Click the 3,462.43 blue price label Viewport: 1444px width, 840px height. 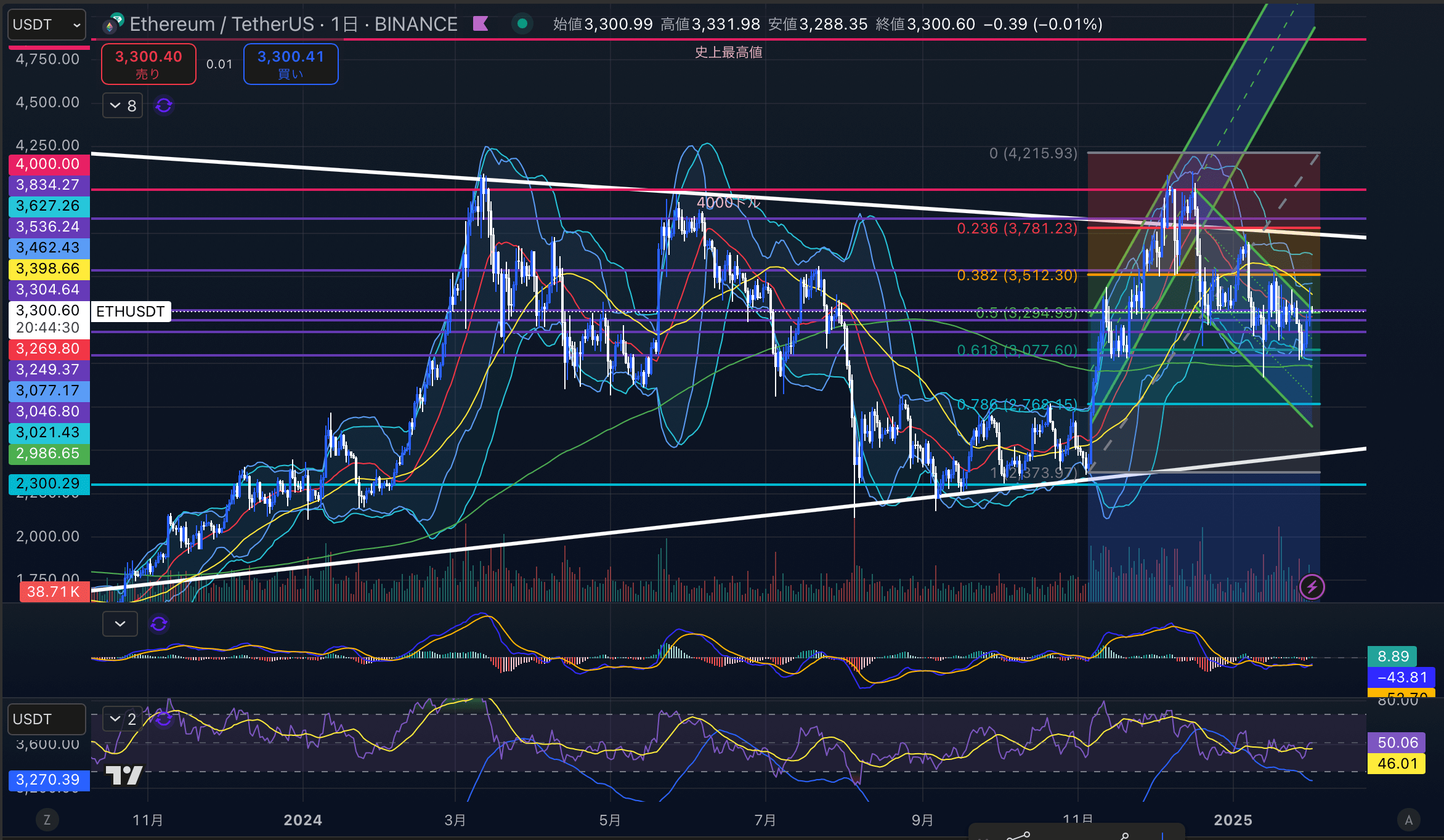coord(49,248)
